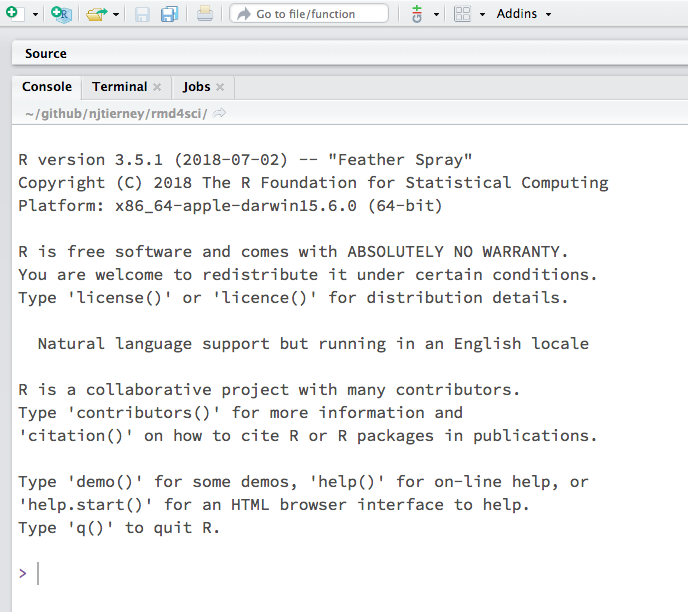Click the Print document icon
688x612 pixels.
pyautogui.click(x=205, y=14)
